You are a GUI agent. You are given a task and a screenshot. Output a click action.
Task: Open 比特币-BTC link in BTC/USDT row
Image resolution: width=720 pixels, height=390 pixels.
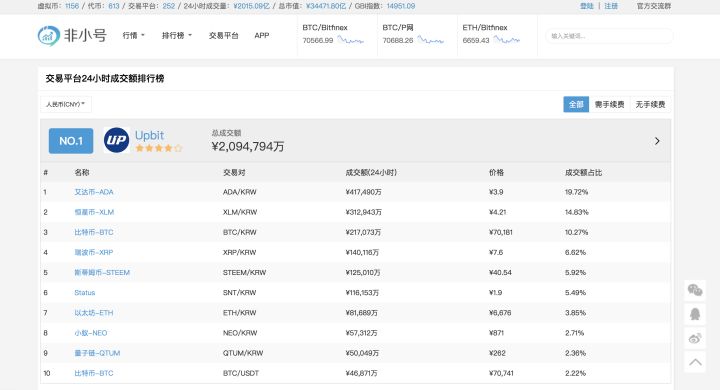pos(94,373)
